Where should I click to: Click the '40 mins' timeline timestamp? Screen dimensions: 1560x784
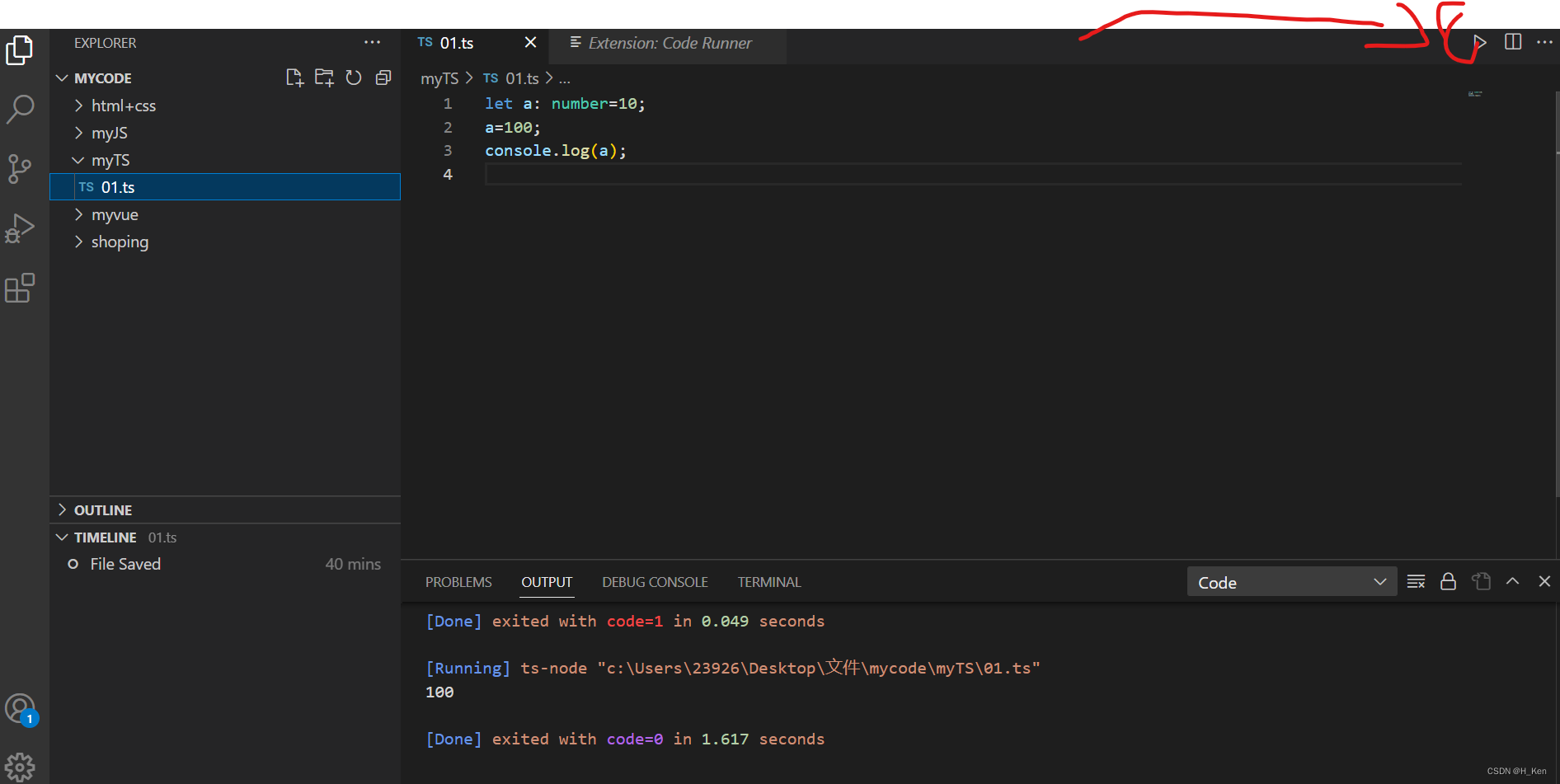353,565
